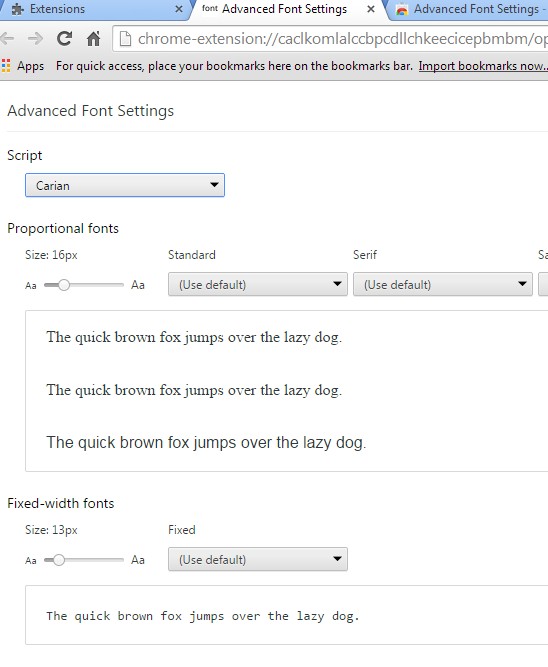
Task: Open the Apps grid shortcut
Action: click(6, 66)
